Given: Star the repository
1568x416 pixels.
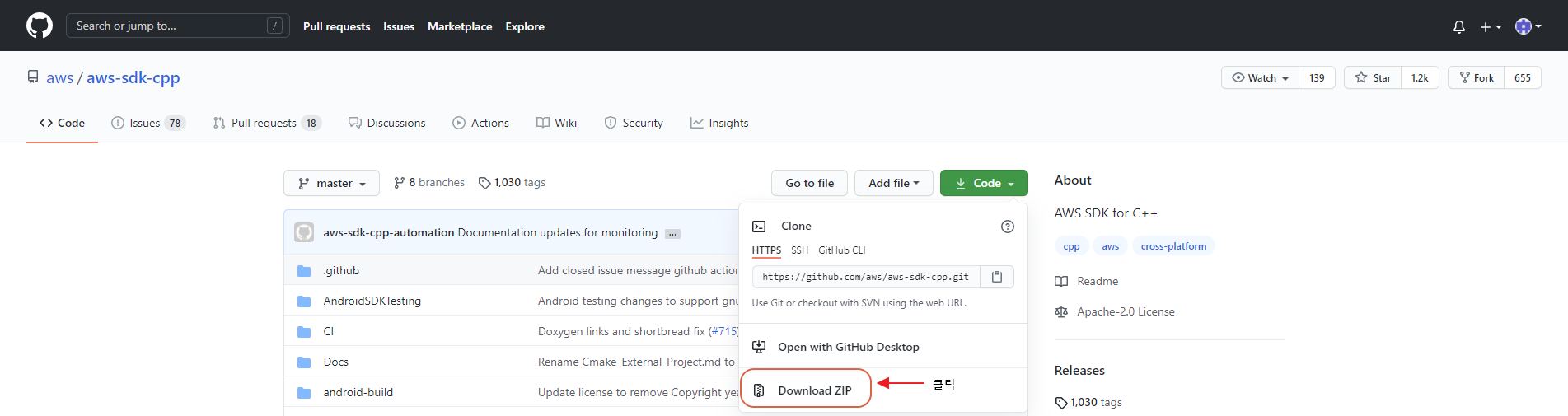Looking at the screenshot, I should pyautogui.click(x=1373, y=77).
